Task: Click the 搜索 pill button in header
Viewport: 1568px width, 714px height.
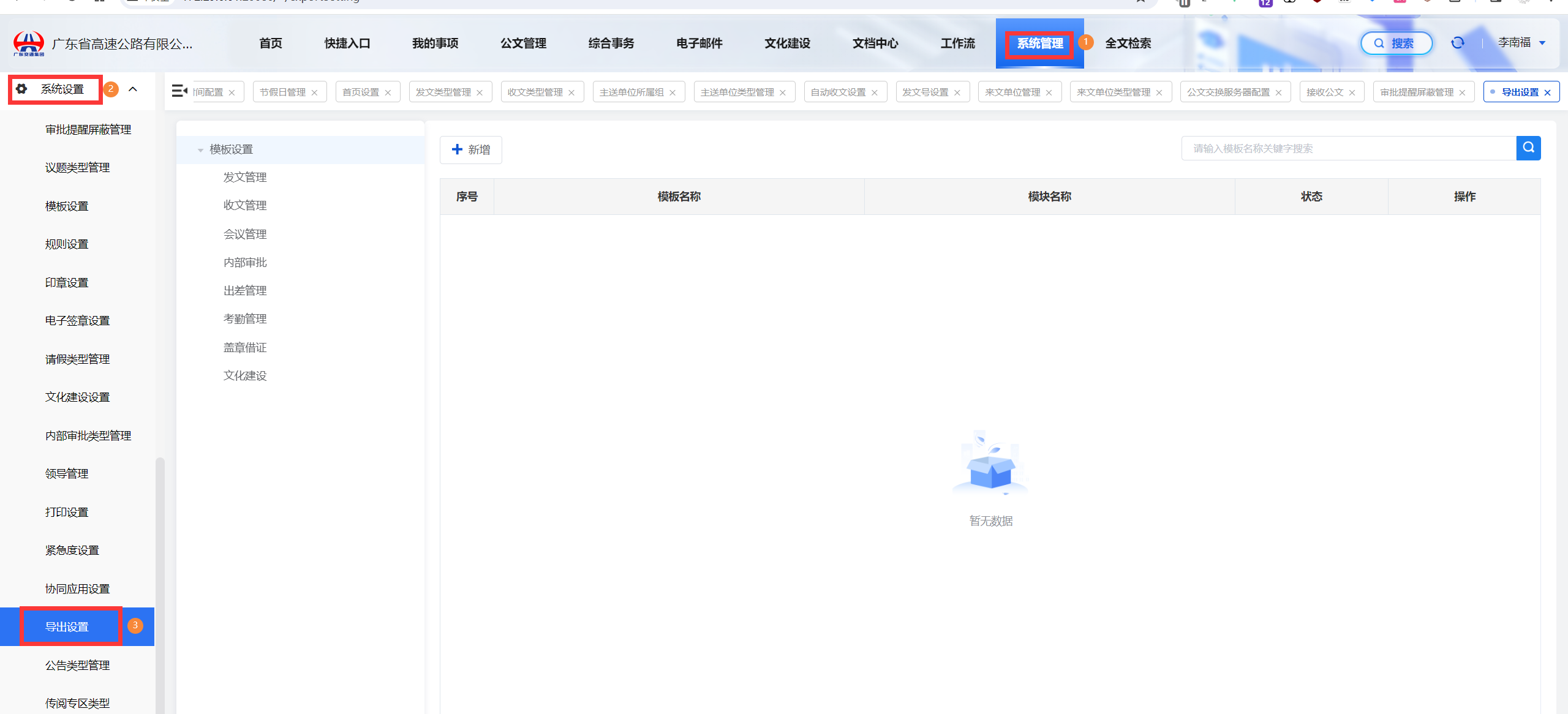Action: [1396, 43]
